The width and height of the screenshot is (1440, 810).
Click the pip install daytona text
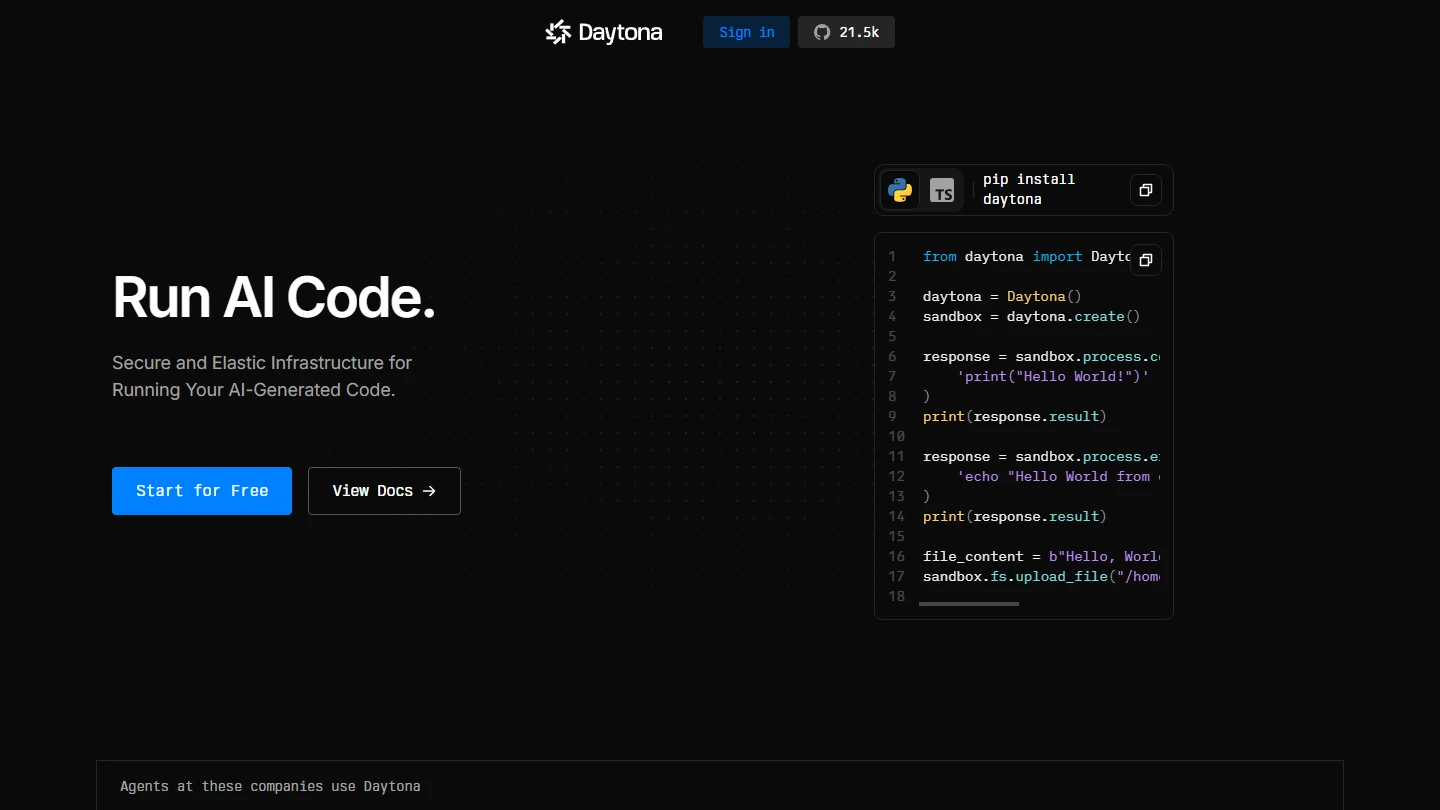[1028, 189]
